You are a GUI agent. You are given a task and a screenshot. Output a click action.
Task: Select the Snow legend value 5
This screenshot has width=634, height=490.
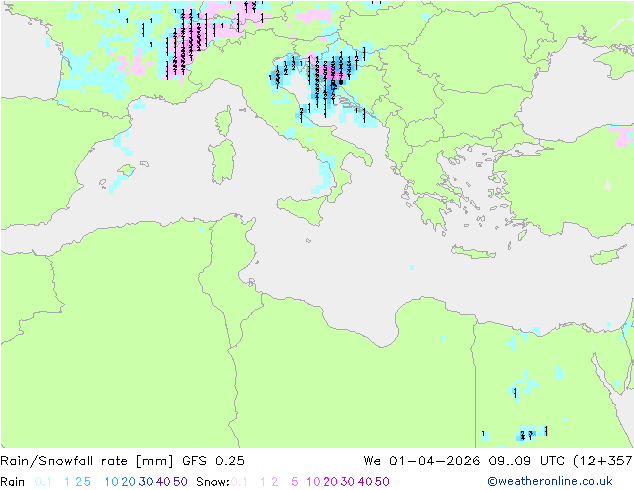tap(295, 482)
